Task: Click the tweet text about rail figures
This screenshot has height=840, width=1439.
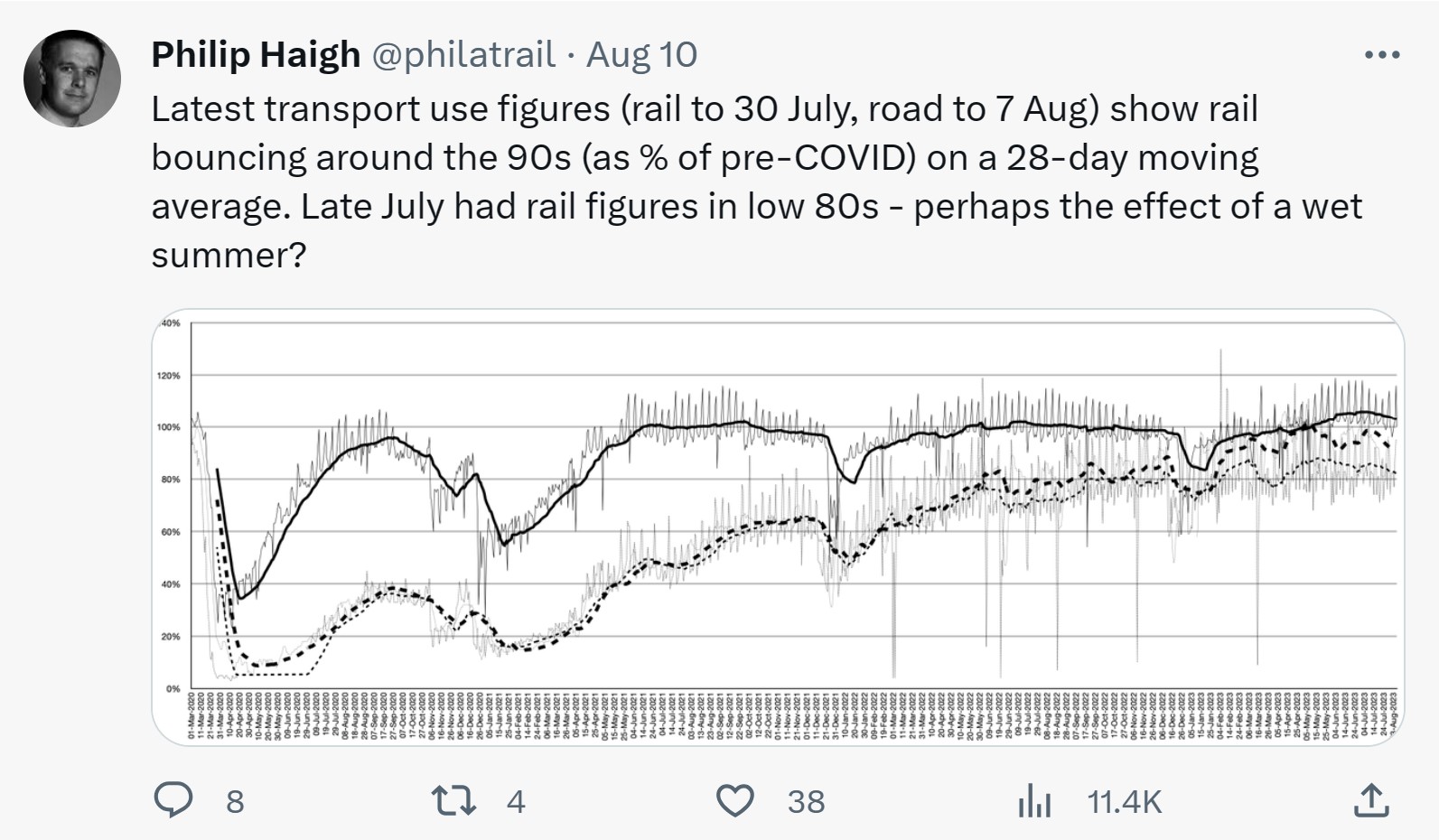Action: pos(705,182)
